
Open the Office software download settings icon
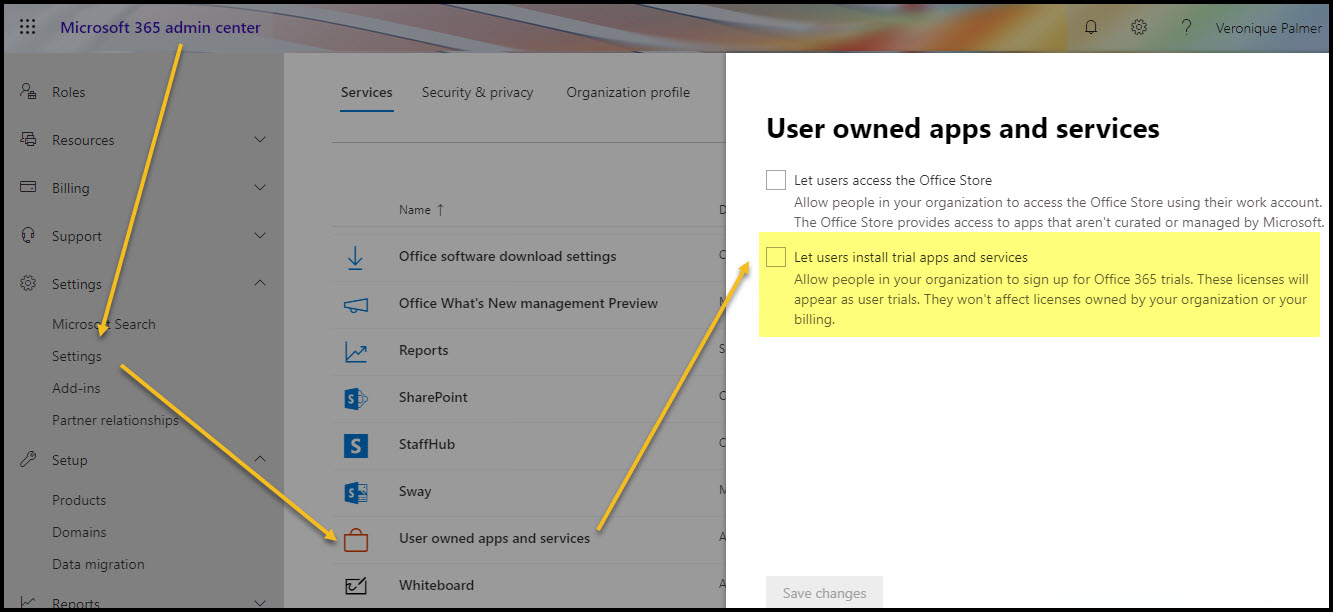click(x=355, y=256)
